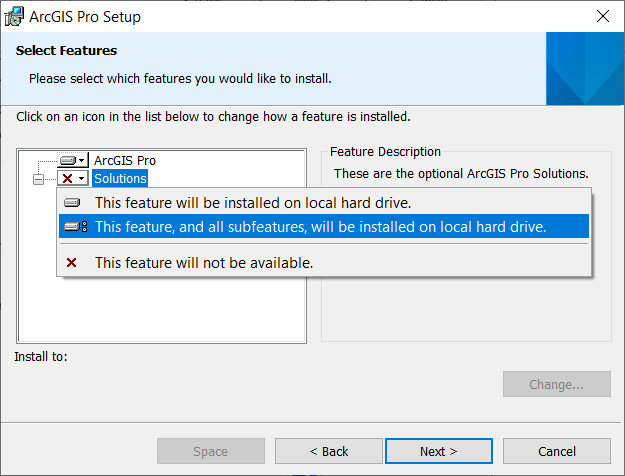Screen dimensions: 625x476
Task: Click the drive-with-subfeatures icon in menu
Action: [75, 227]
